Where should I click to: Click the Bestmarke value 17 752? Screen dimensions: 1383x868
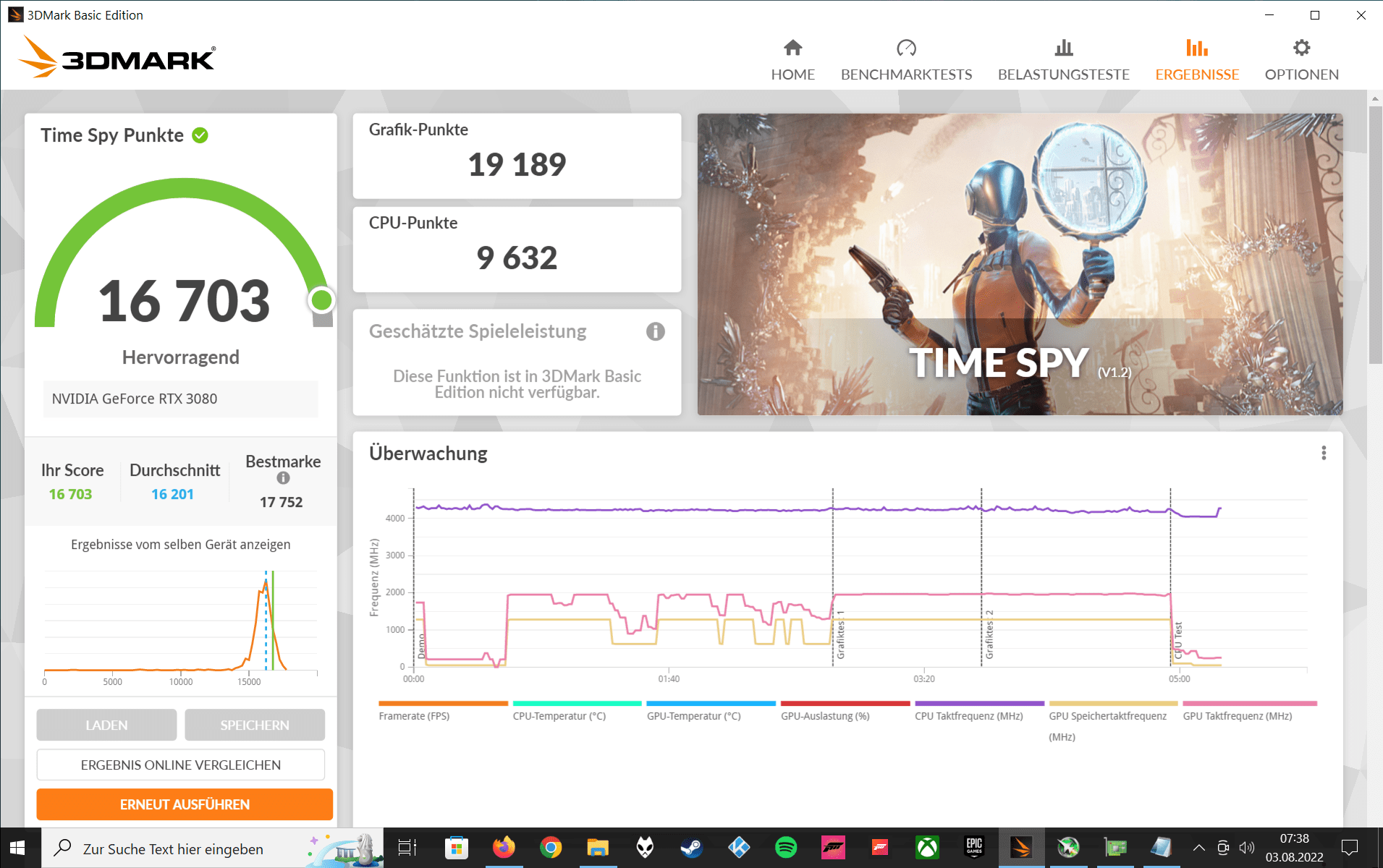click(x=281, y=502)
